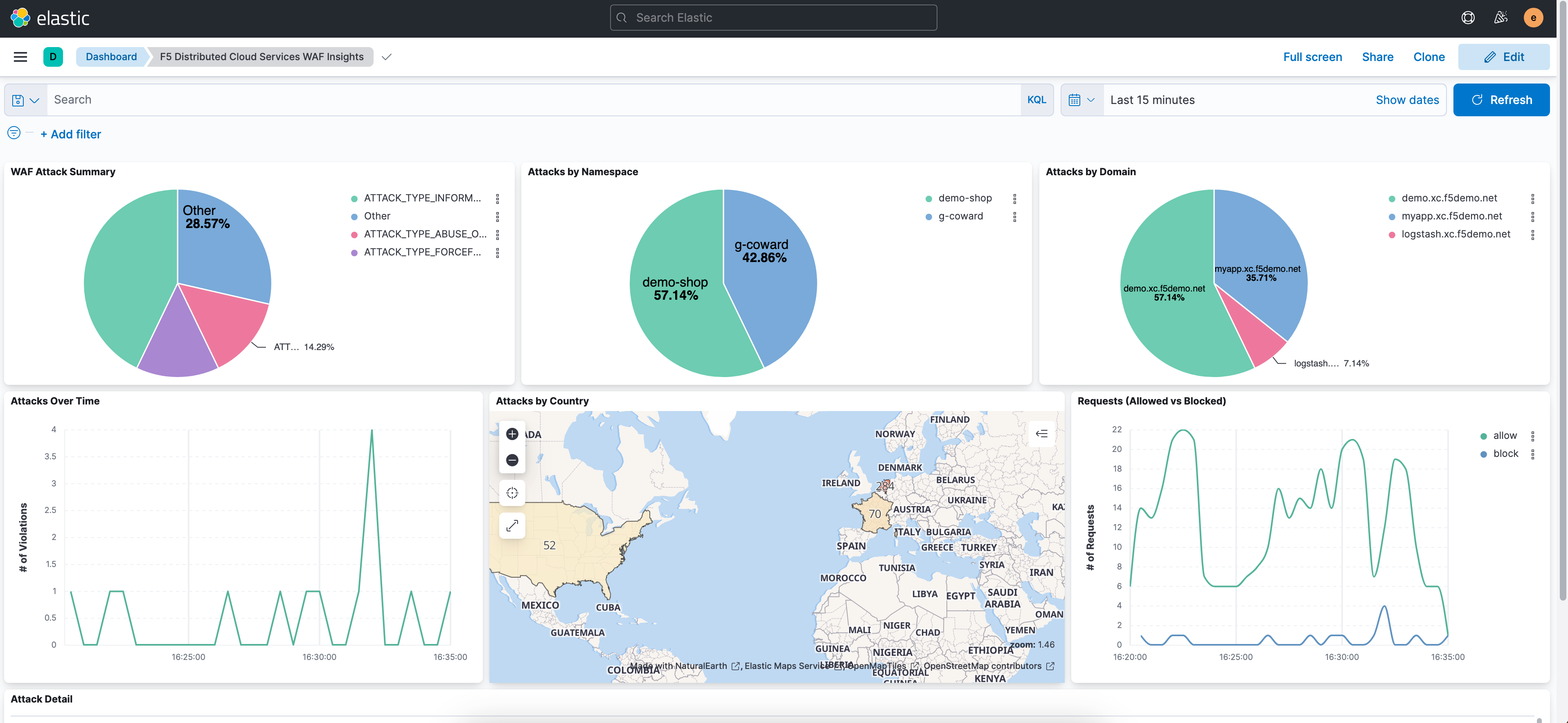Screen dimensions: 1568x723
Task: Open options for demo-shop legend item
Action: pos(1014,199)
